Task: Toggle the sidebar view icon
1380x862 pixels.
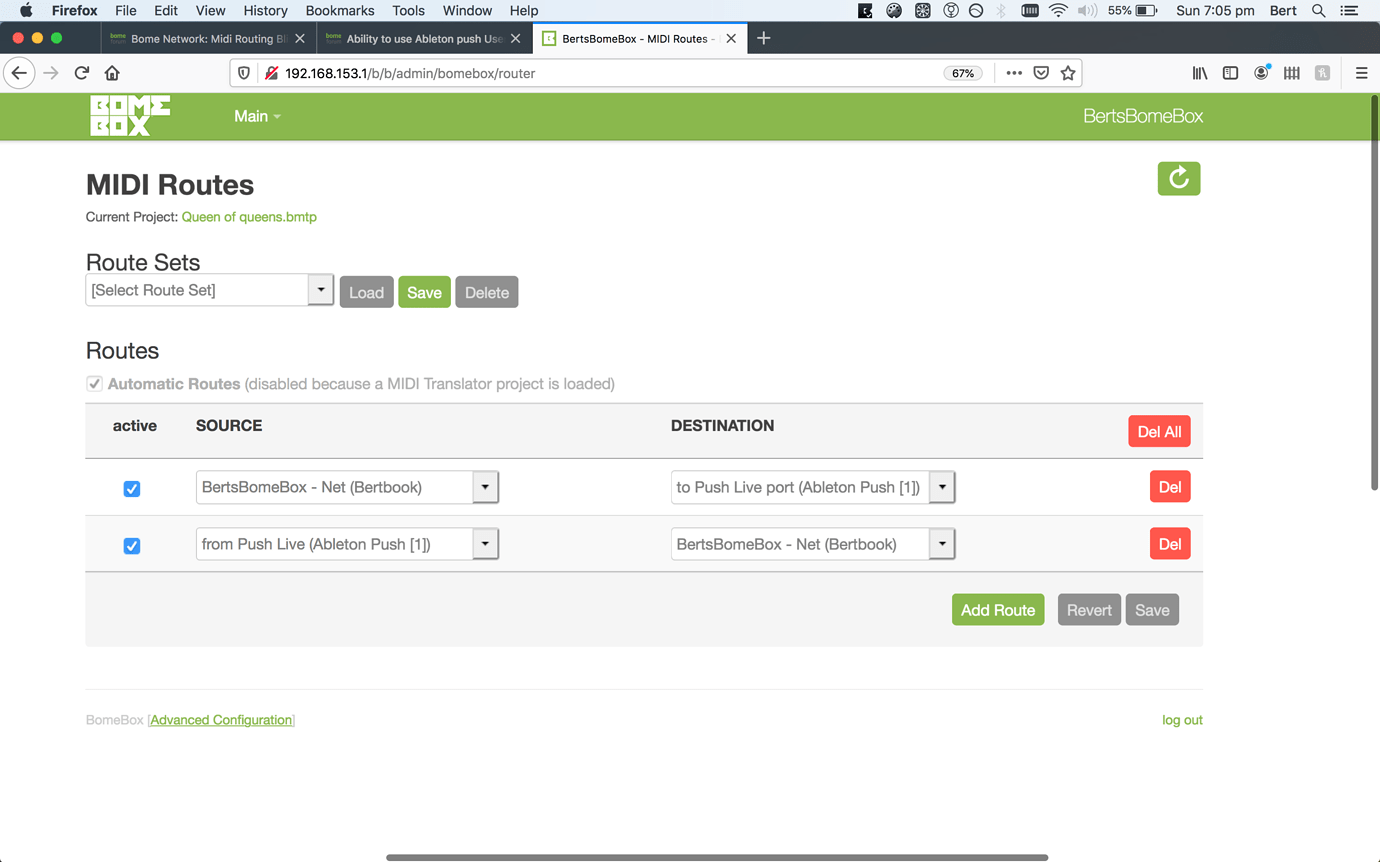Action: coord(1230,73)
